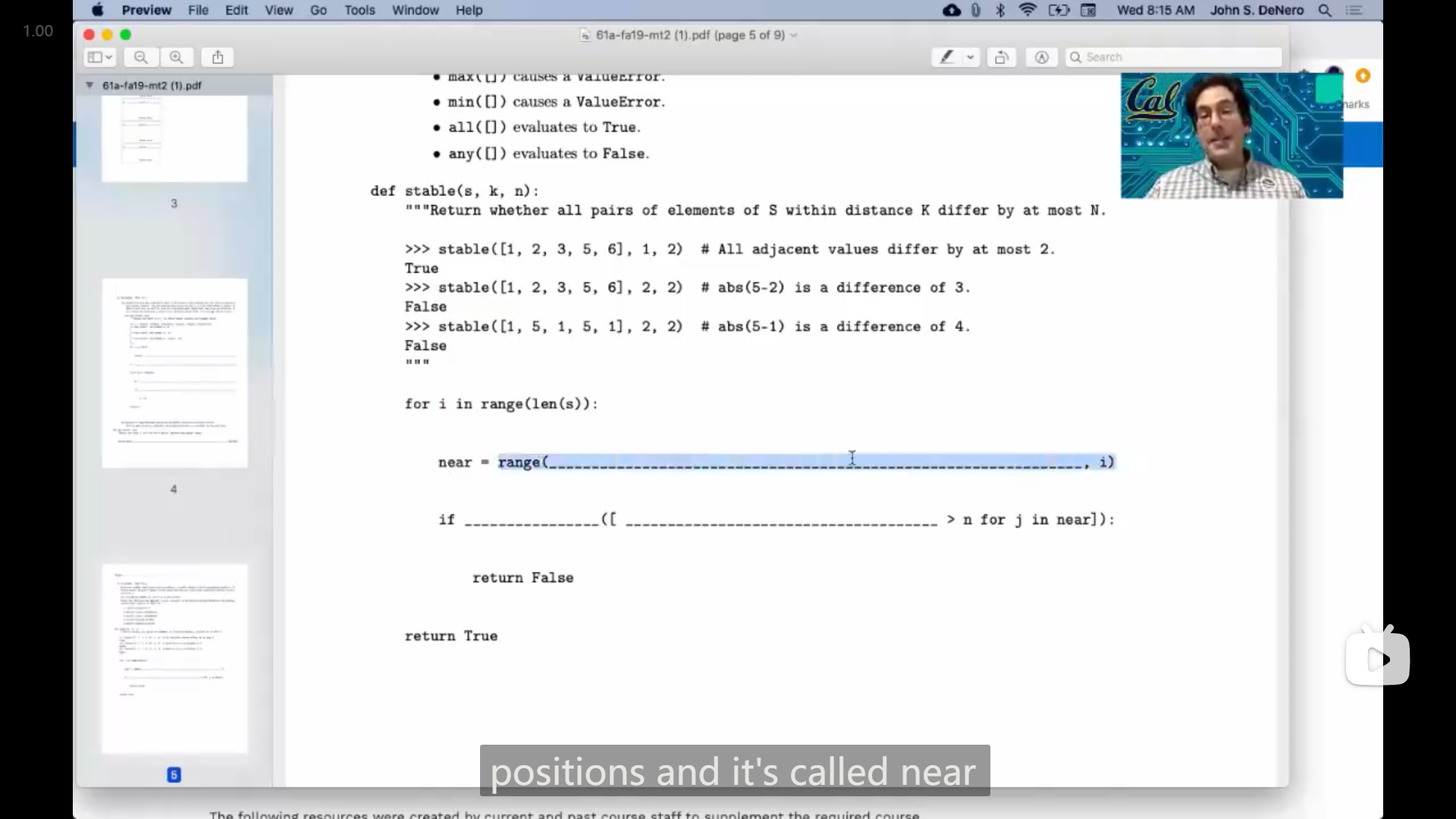Click the search input field

point(1175,57)
